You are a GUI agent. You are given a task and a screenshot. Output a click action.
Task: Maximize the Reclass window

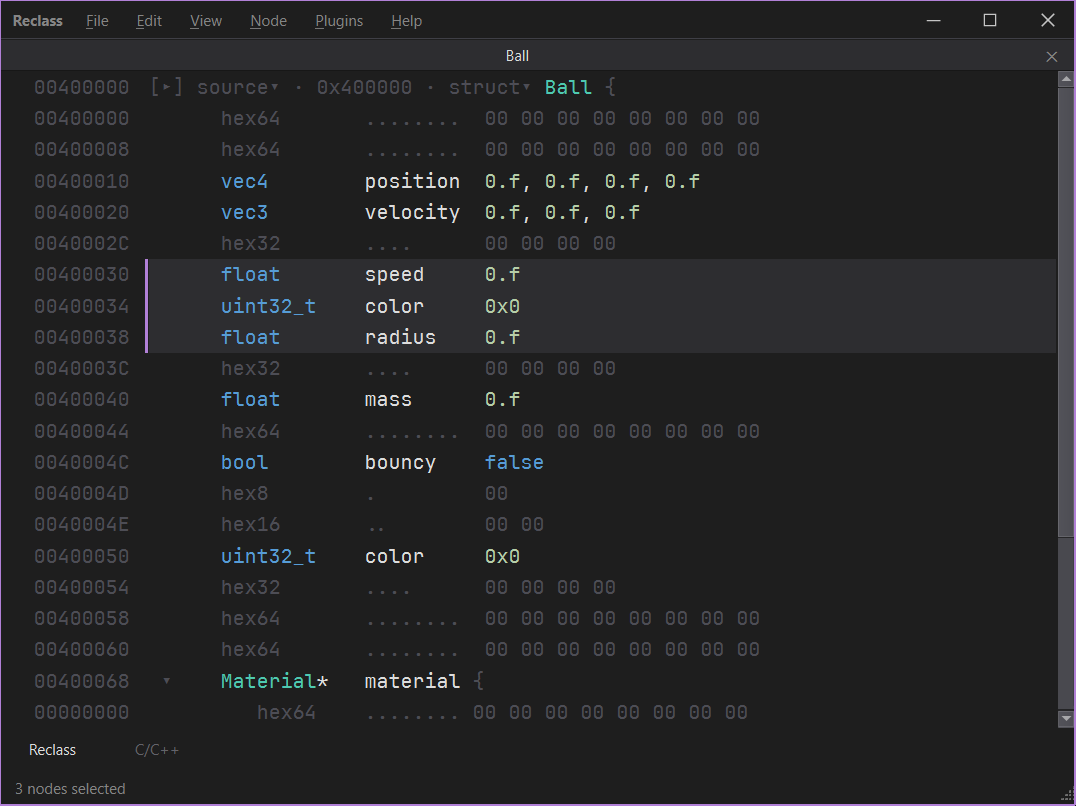(x=990, y=21)
